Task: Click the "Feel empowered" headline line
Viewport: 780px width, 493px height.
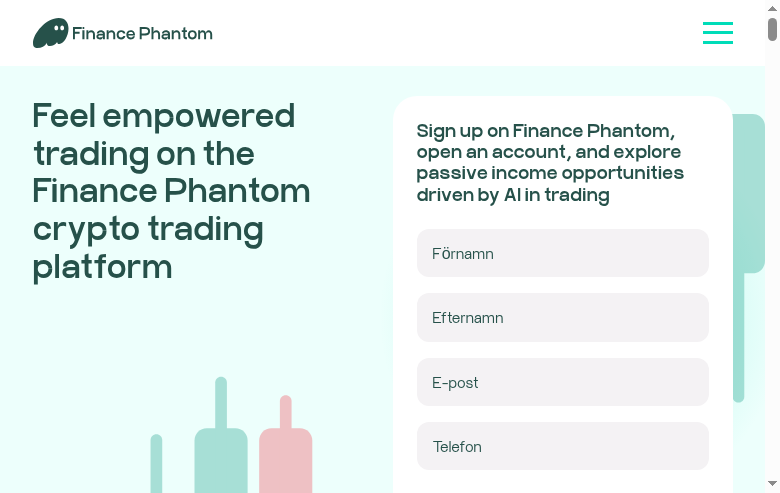Action: pos(164,116)
